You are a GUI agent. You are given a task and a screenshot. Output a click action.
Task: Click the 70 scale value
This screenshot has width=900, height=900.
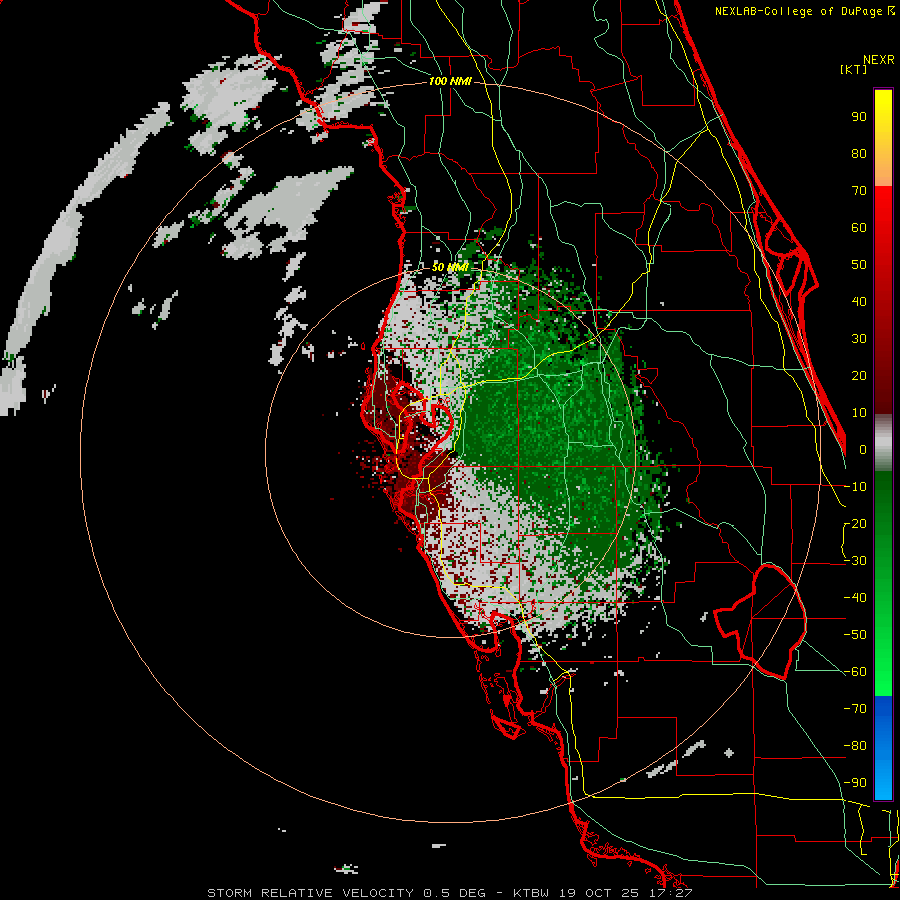(x=859, y=191)
